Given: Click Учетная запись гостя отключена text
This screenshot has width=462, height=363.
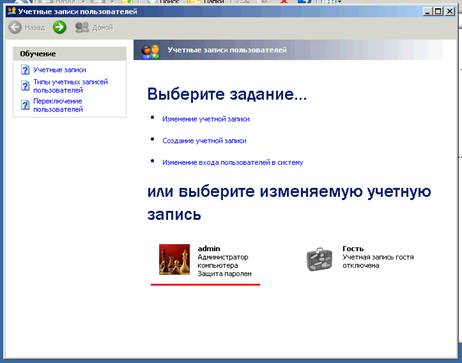Looking at the screenshot, I should (378, 261).
